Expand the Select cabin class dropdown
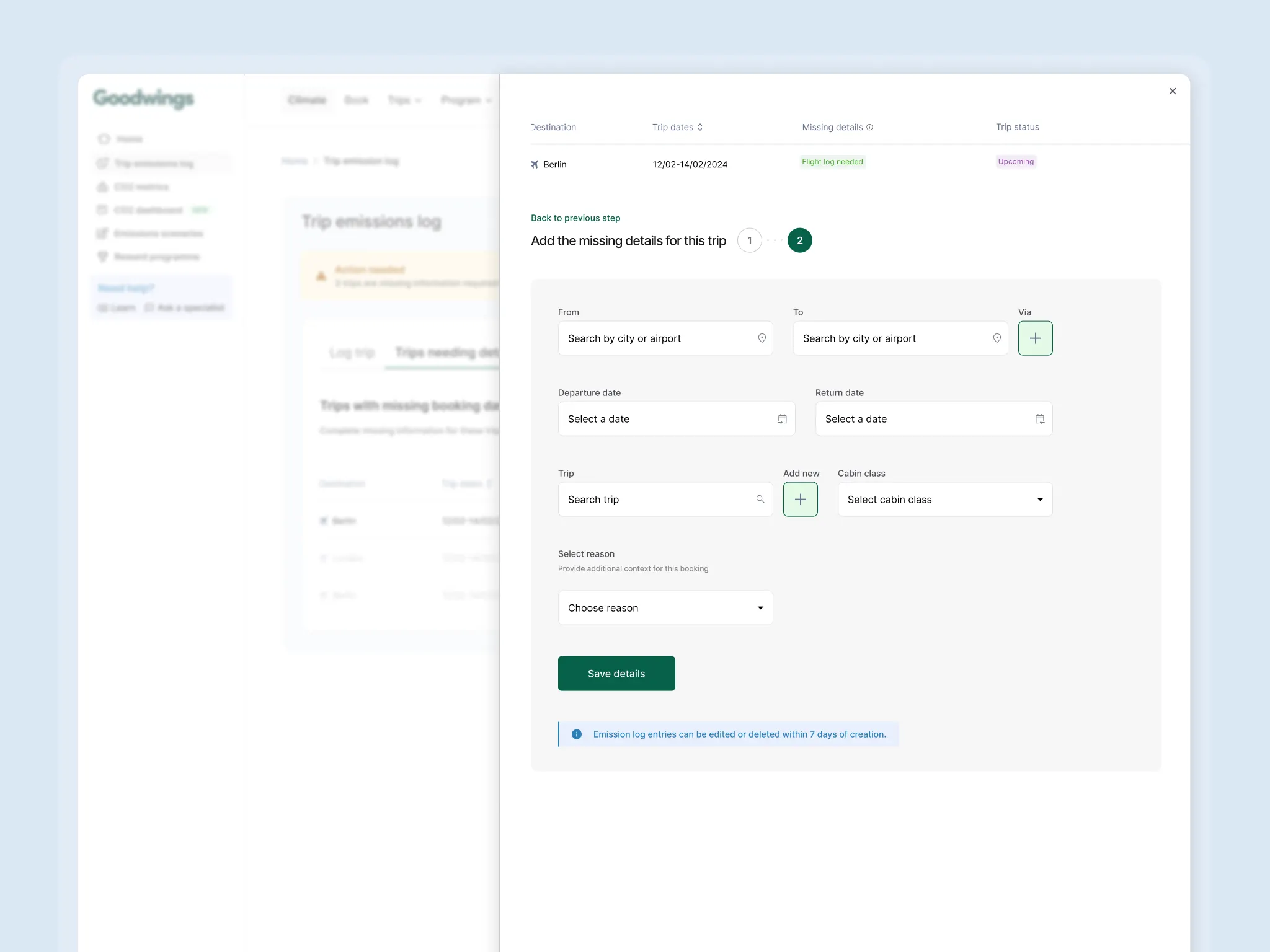Viewport: 1270px width, 952px height. pyautogui.click(x=944, y=500)
